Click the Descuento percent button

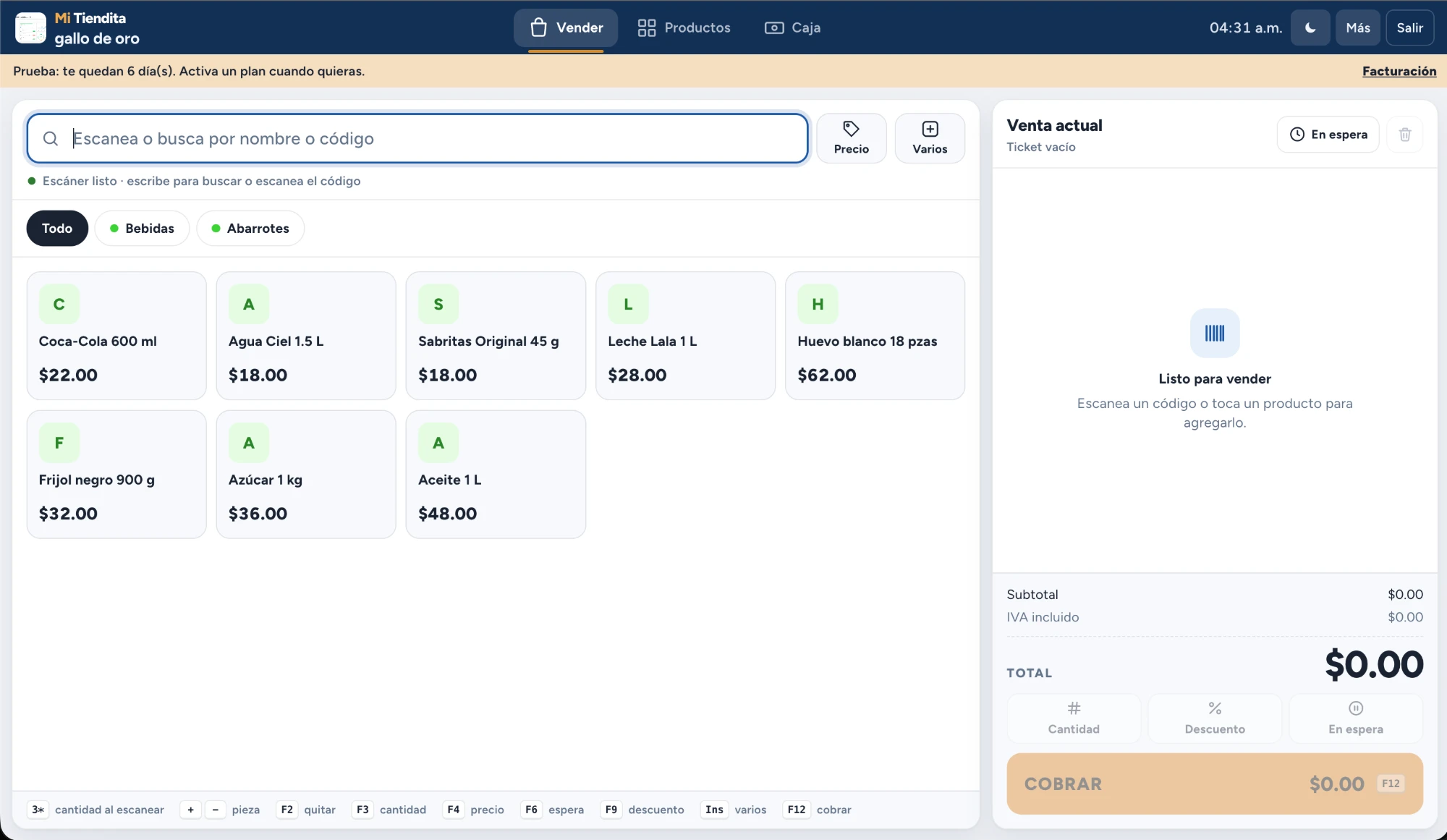point(1215,718)
